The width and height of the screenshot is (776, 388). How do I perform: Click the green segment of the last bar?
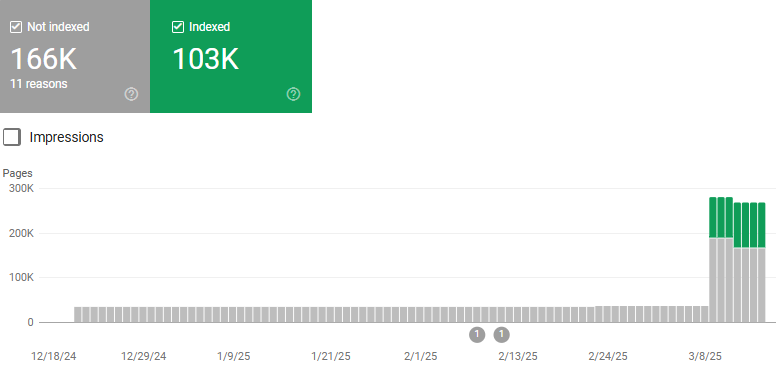tap(762, 225)
